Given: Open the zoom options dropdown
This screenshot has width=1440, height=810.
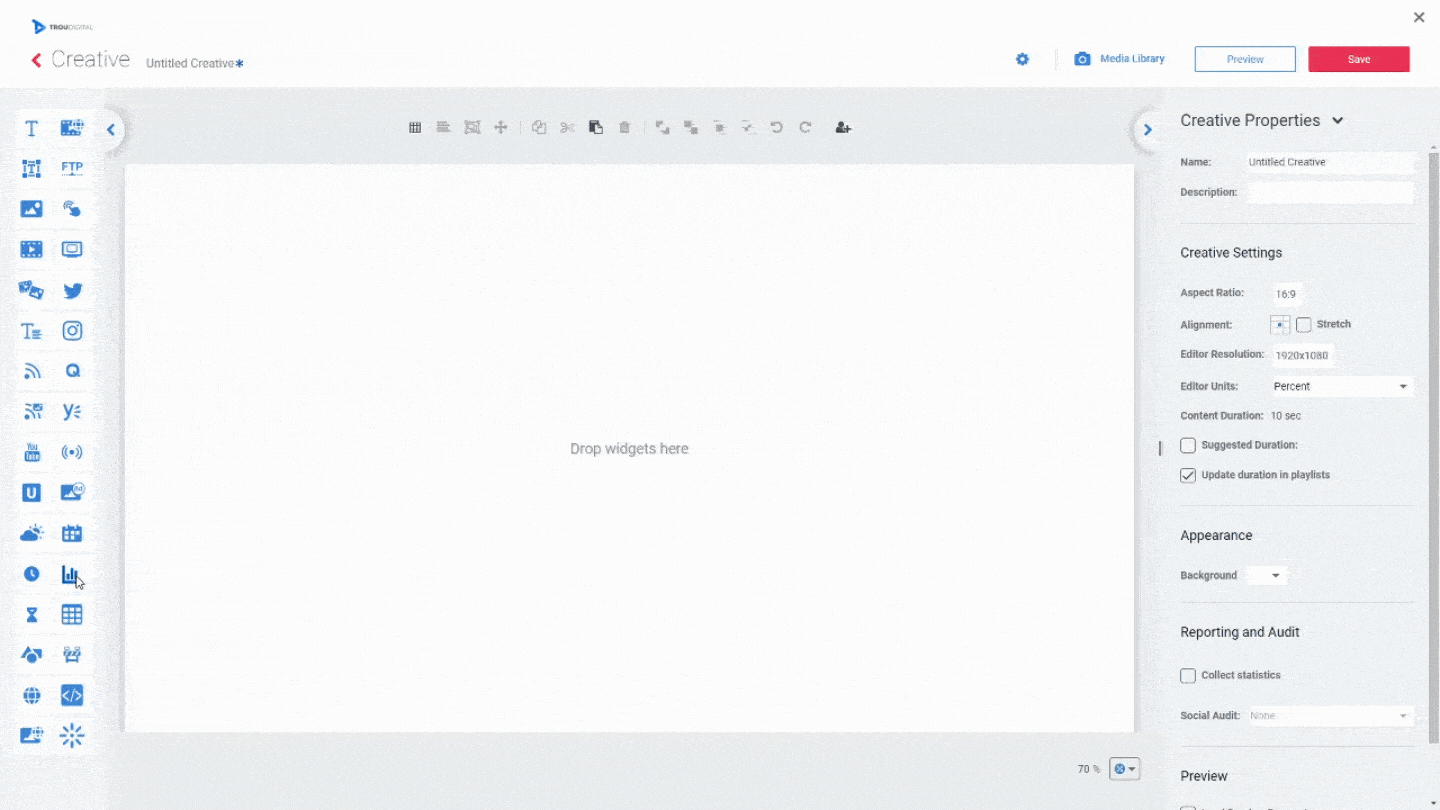Looking at the screenshot, I should [x=1124, y=769].
